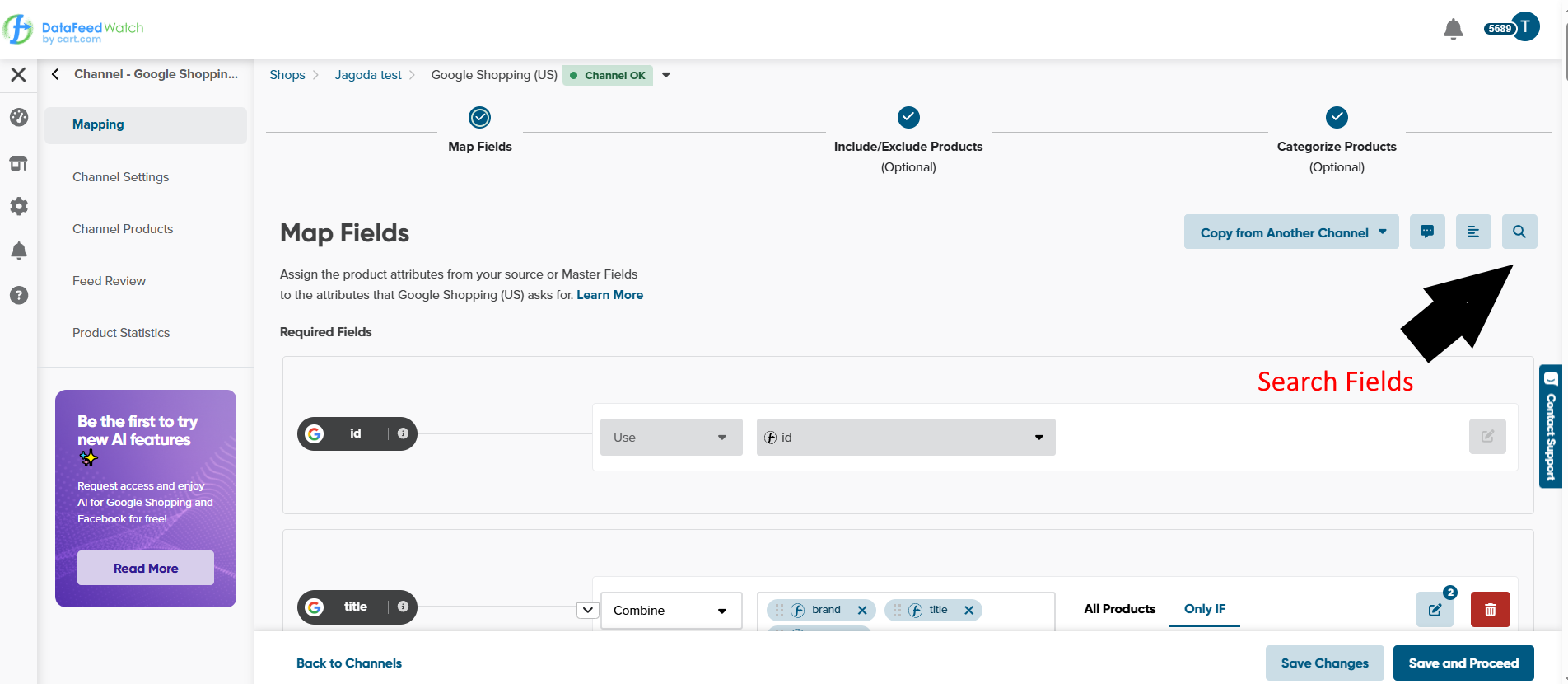Open the settings gear in left sidebar
This screenshot has width=1568, height=684.
point(19,206)
